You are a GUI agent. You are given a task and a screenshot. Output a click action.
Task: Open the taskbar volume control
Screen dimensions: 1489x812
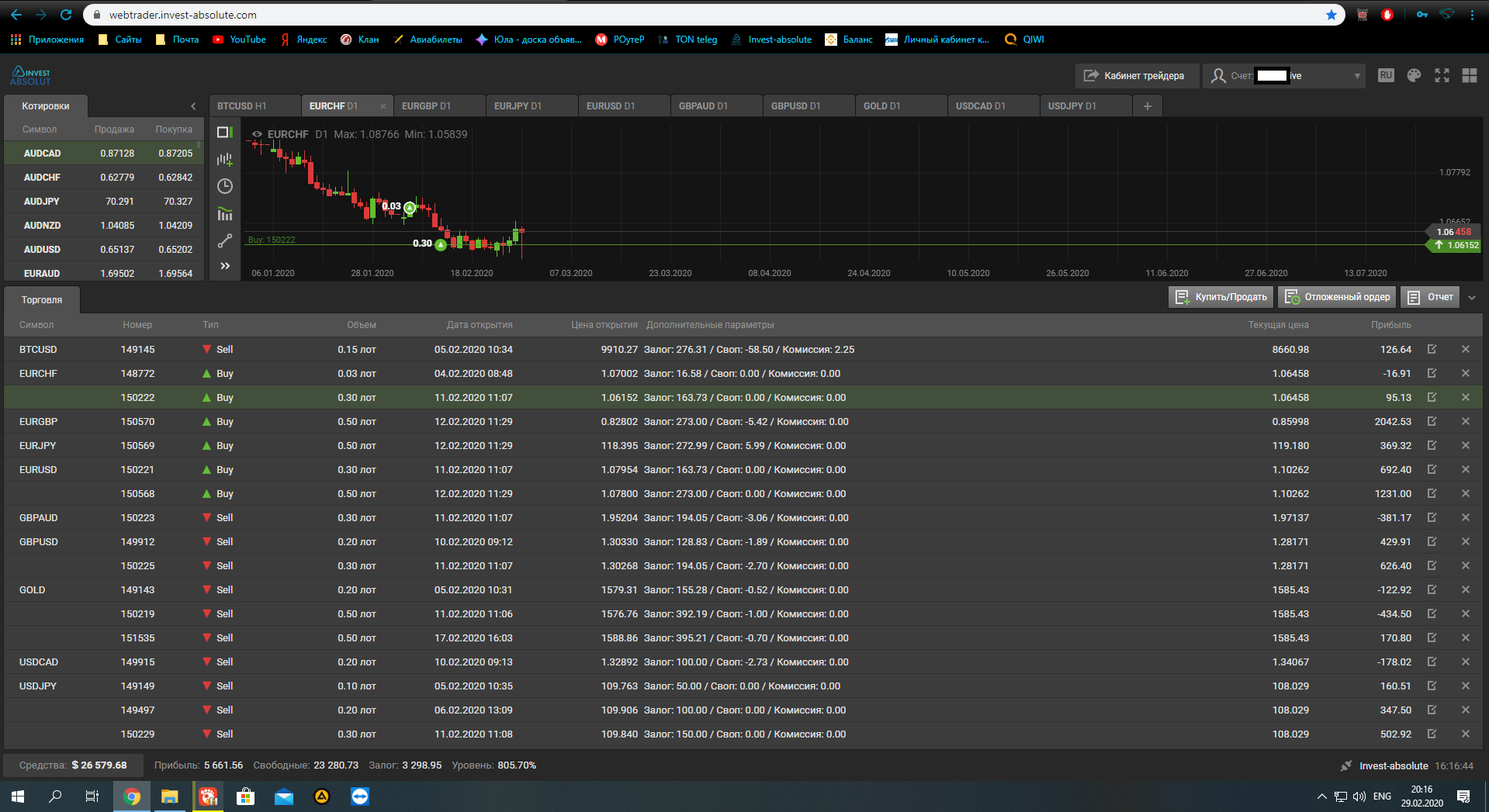1359,796
